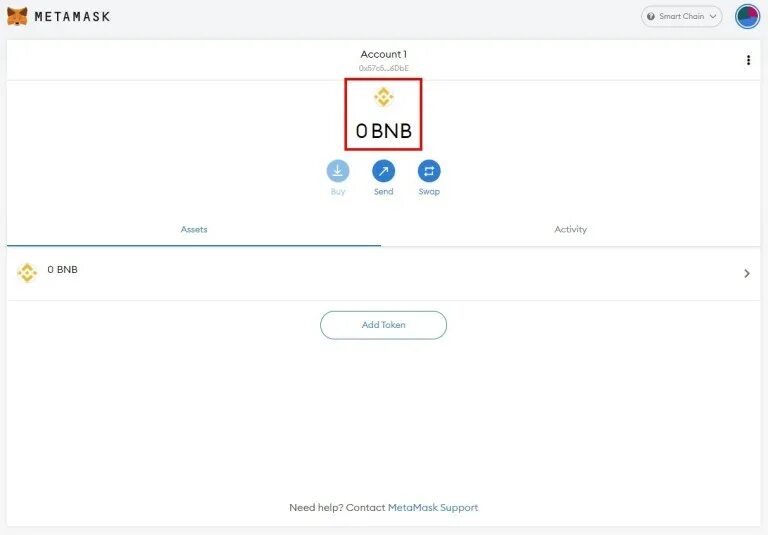Click the Swap icon button

click(429, 171)
